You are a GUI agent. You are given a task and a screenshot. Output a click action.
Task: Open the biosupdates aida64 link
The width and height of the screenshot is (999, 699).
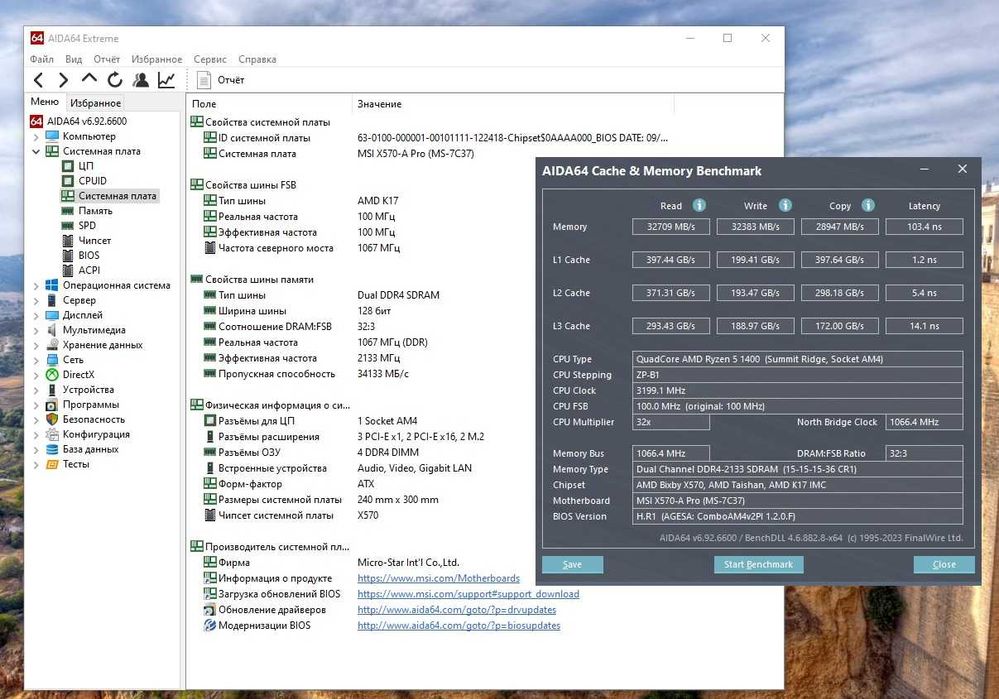459,626
